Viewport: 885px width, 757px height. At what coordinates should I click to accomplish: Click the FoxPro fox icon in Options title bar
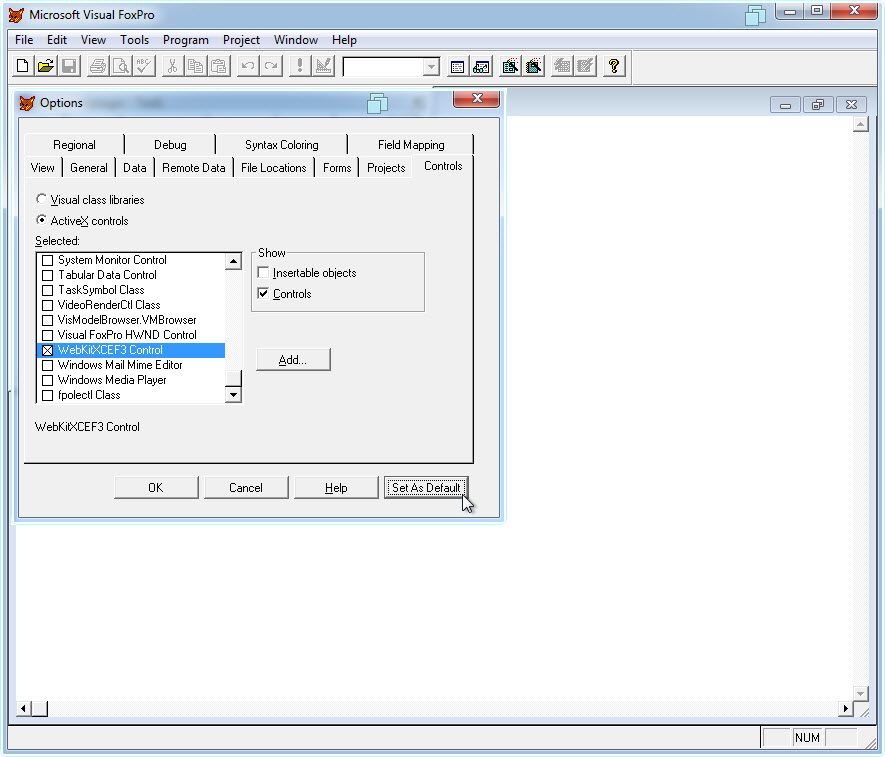(27, 103)
